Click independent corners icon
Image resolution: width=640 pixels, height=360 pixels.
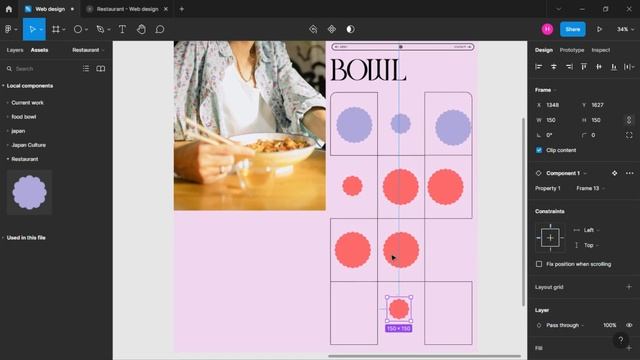point(629,135)
